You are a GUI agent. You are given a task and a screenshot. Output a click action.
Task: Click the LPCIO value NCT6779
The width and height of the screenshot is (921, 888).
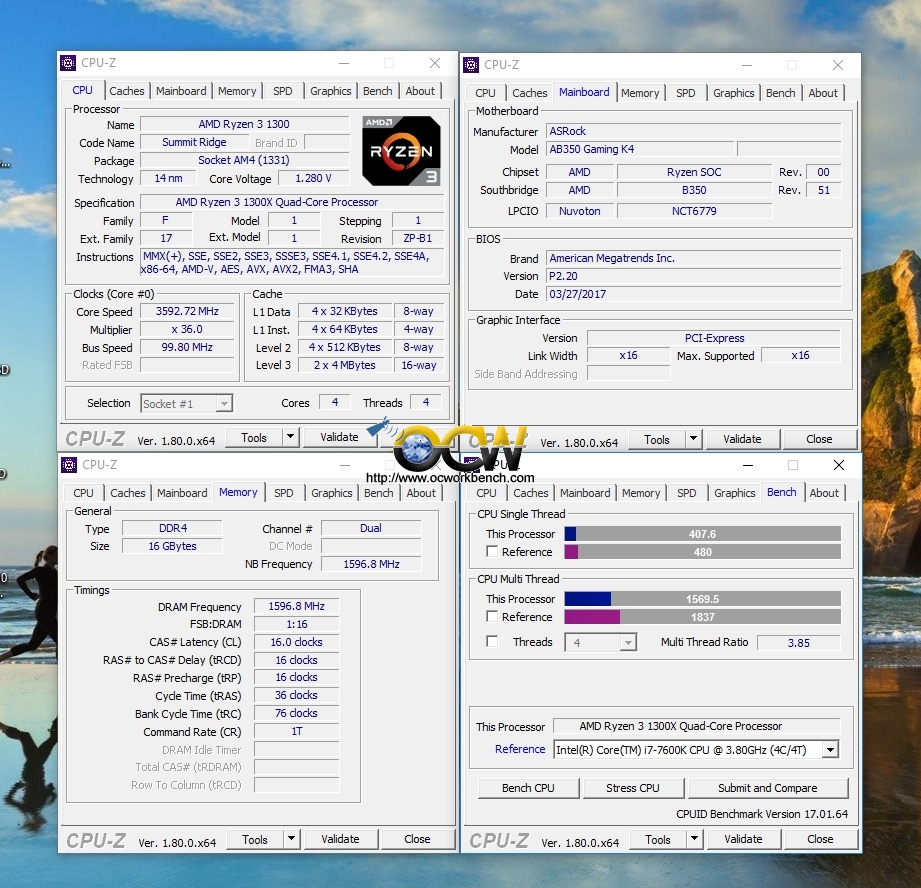694,211
